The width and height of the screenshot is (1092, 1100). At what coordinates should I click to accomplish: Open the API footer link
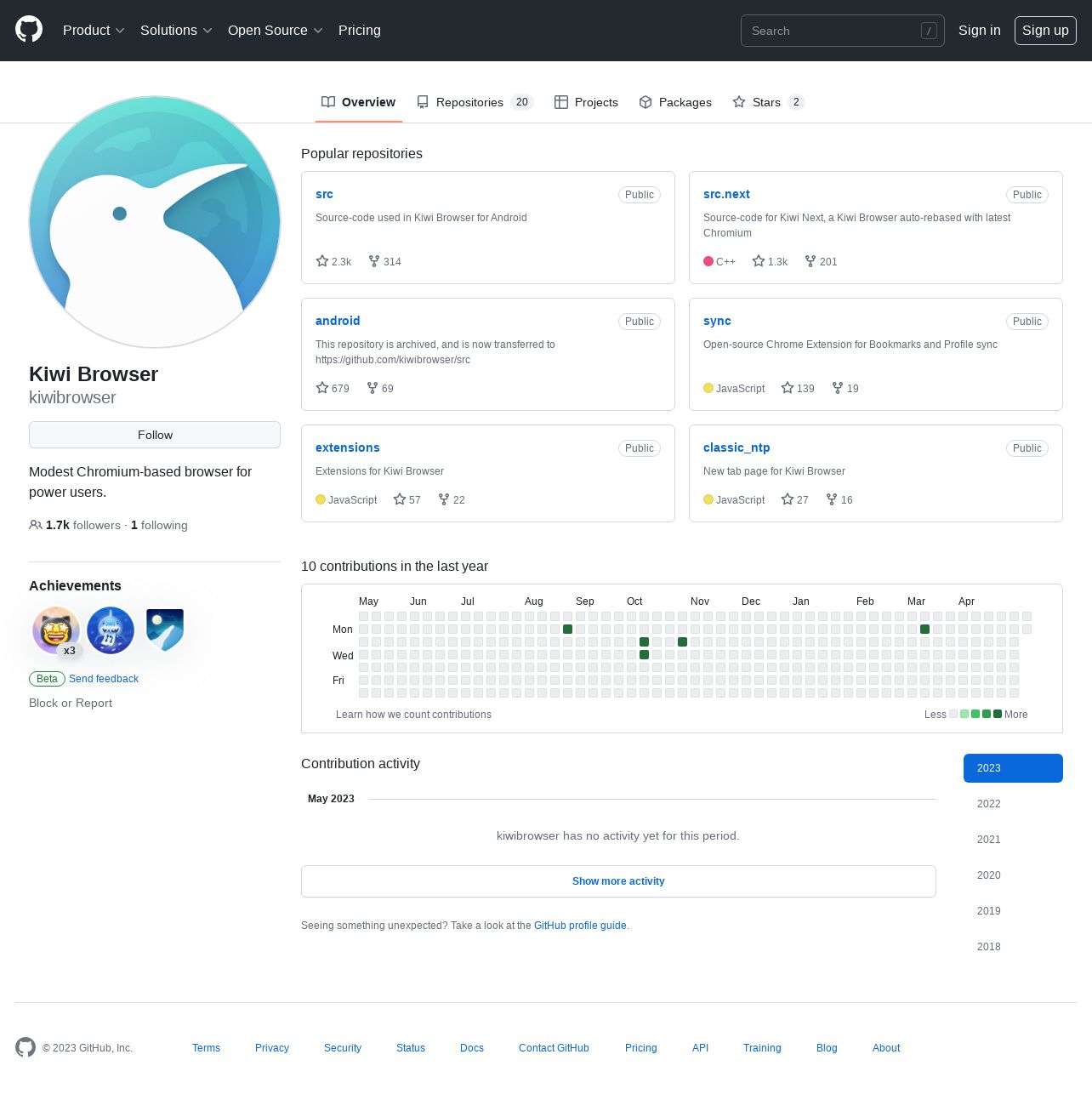pos(700,1048)
